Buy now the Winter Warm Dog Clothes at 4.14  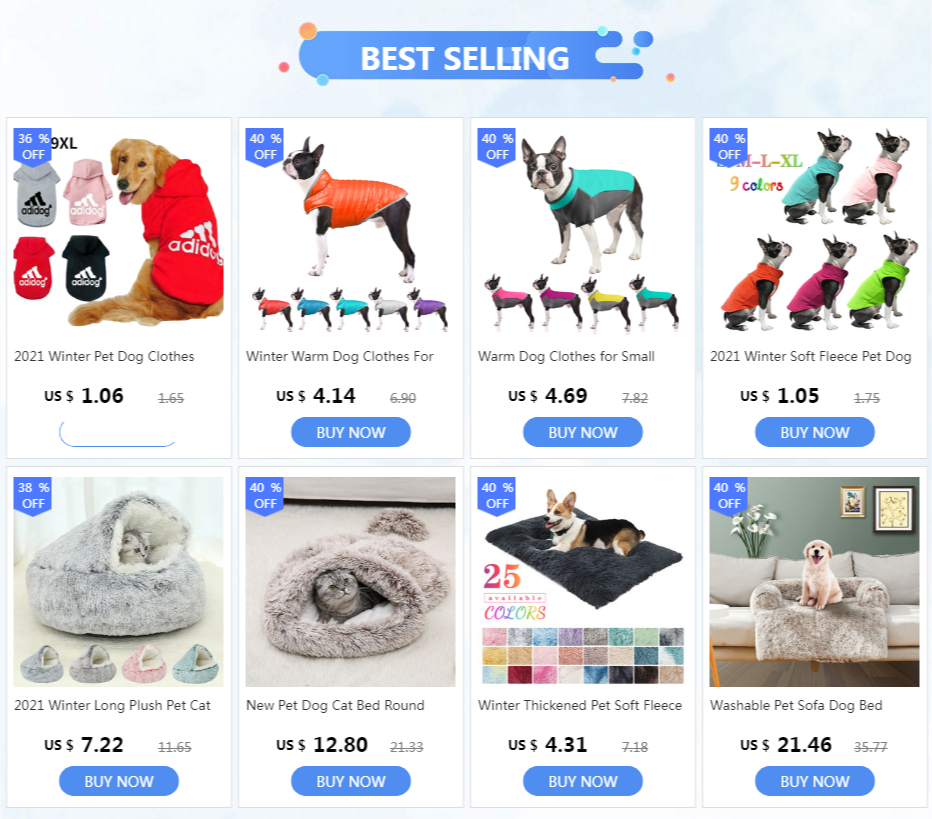(x=351, y=432)
